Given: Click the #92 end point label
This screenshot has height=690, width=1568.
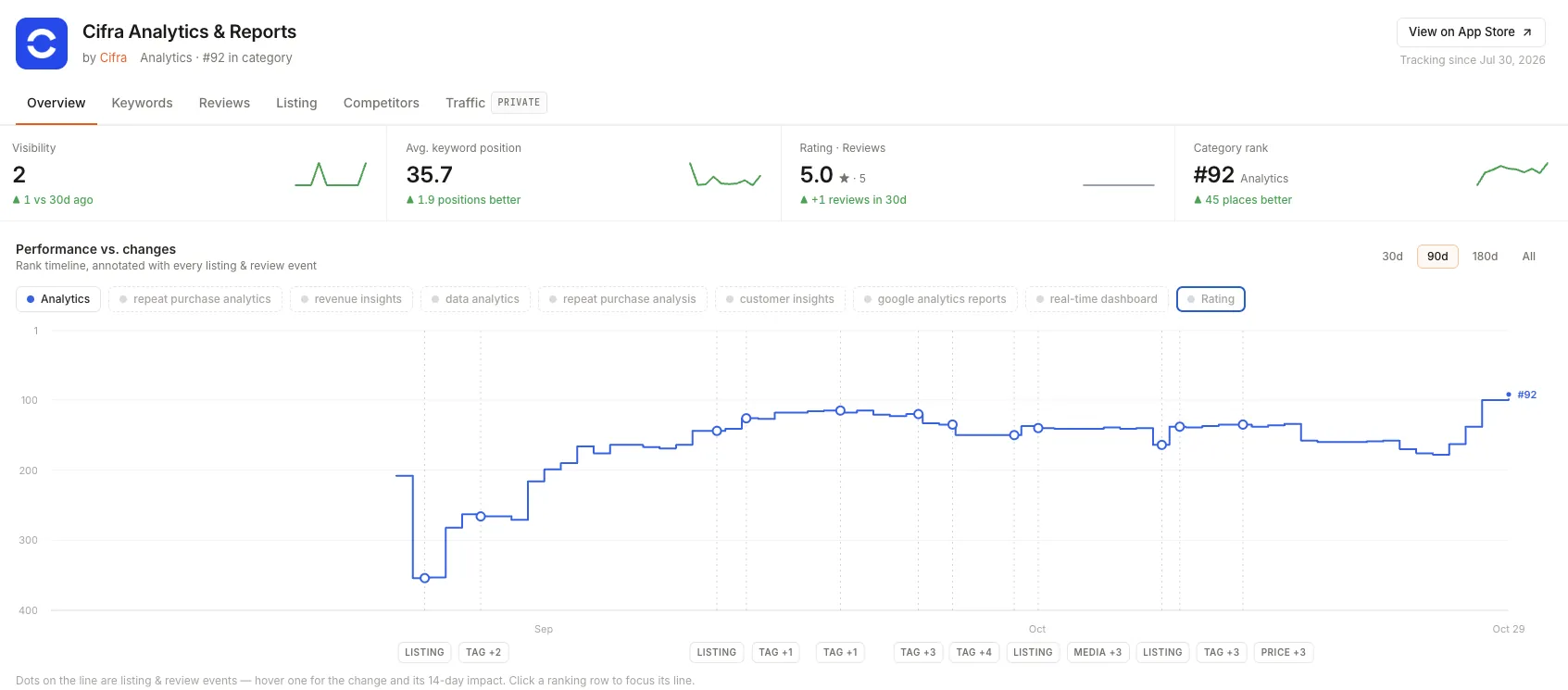Looking at the screenshot, I should [1526, 395].
